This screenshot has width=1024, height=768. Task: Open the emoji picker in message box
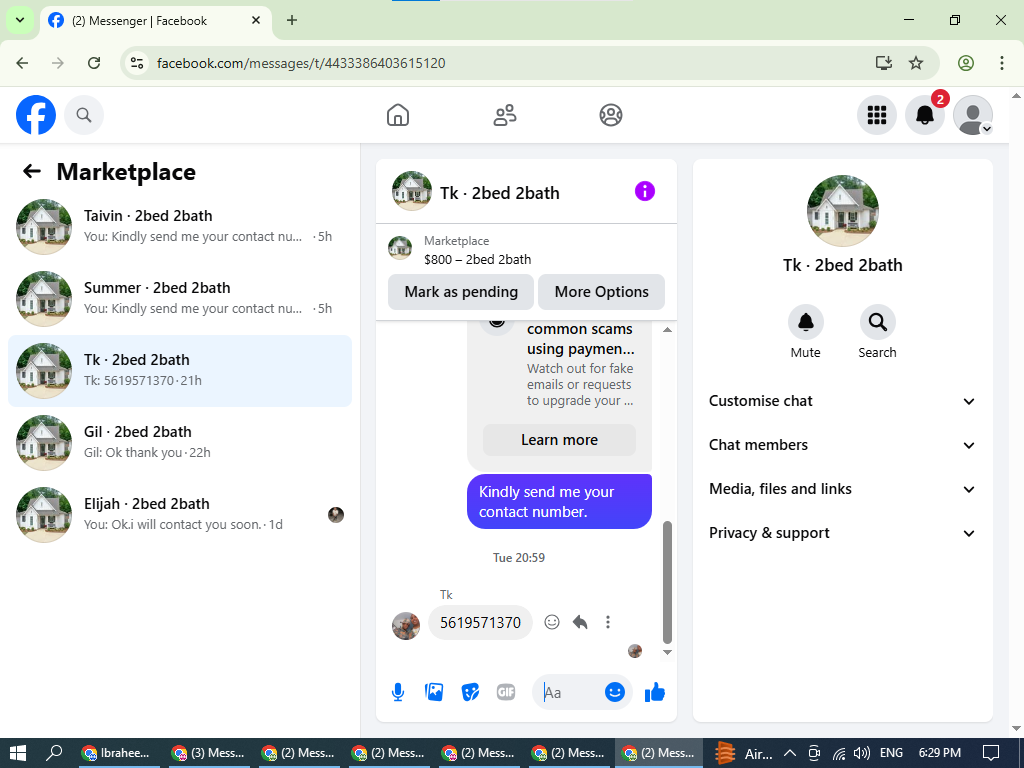(615, 692)
